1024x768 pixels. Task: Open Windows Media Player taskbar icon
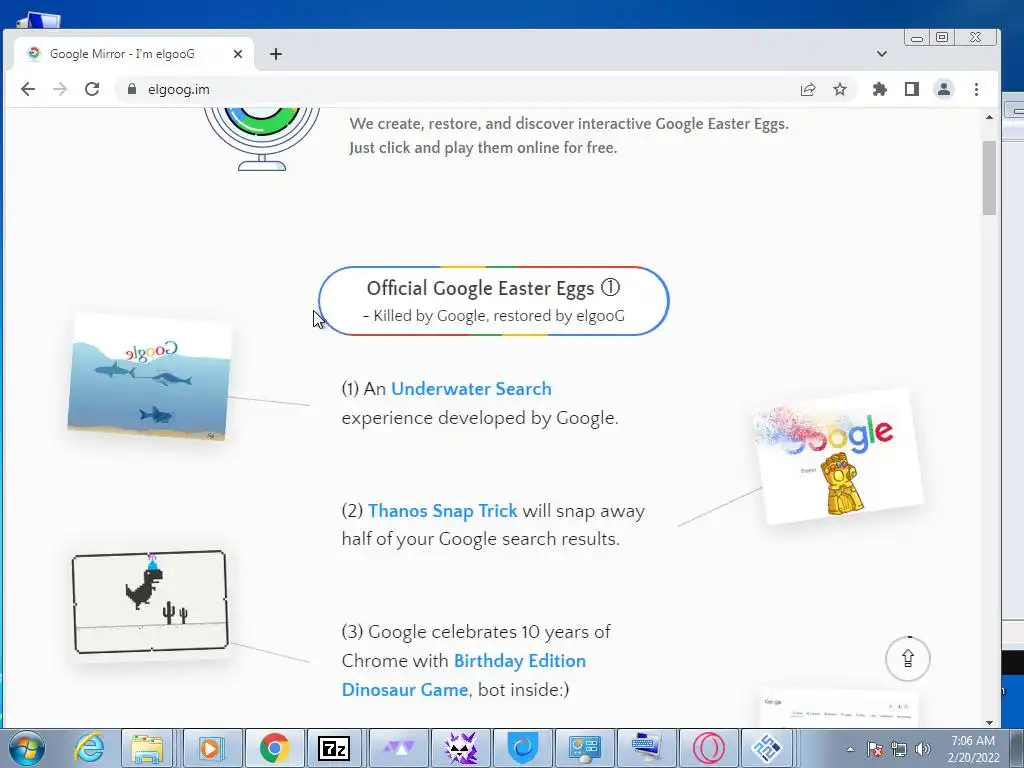click(x=212, y=748)
